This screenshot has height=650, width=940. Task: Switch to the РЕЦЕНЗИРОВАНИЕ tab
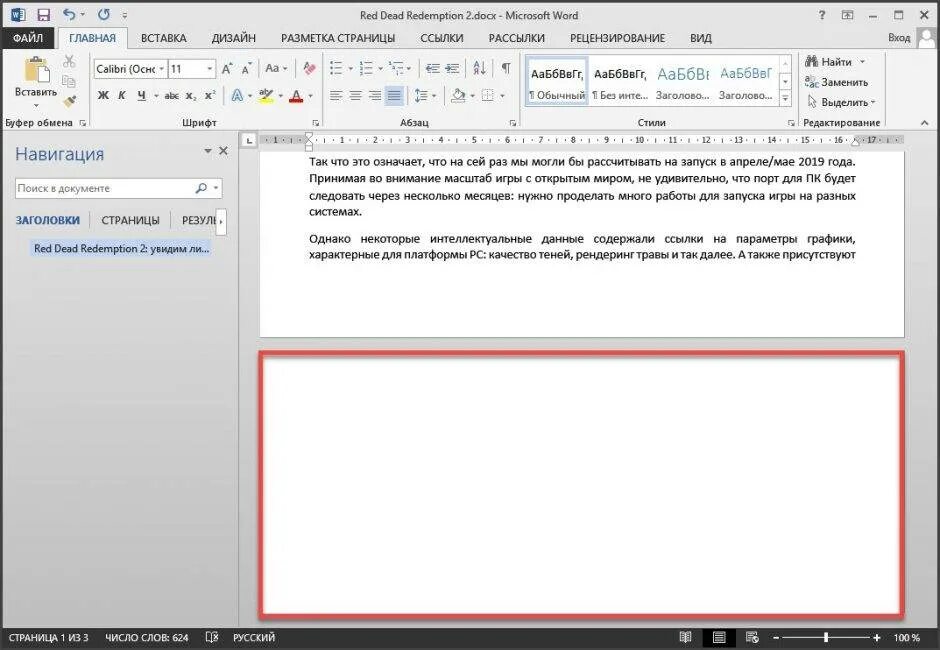point(617,38)
